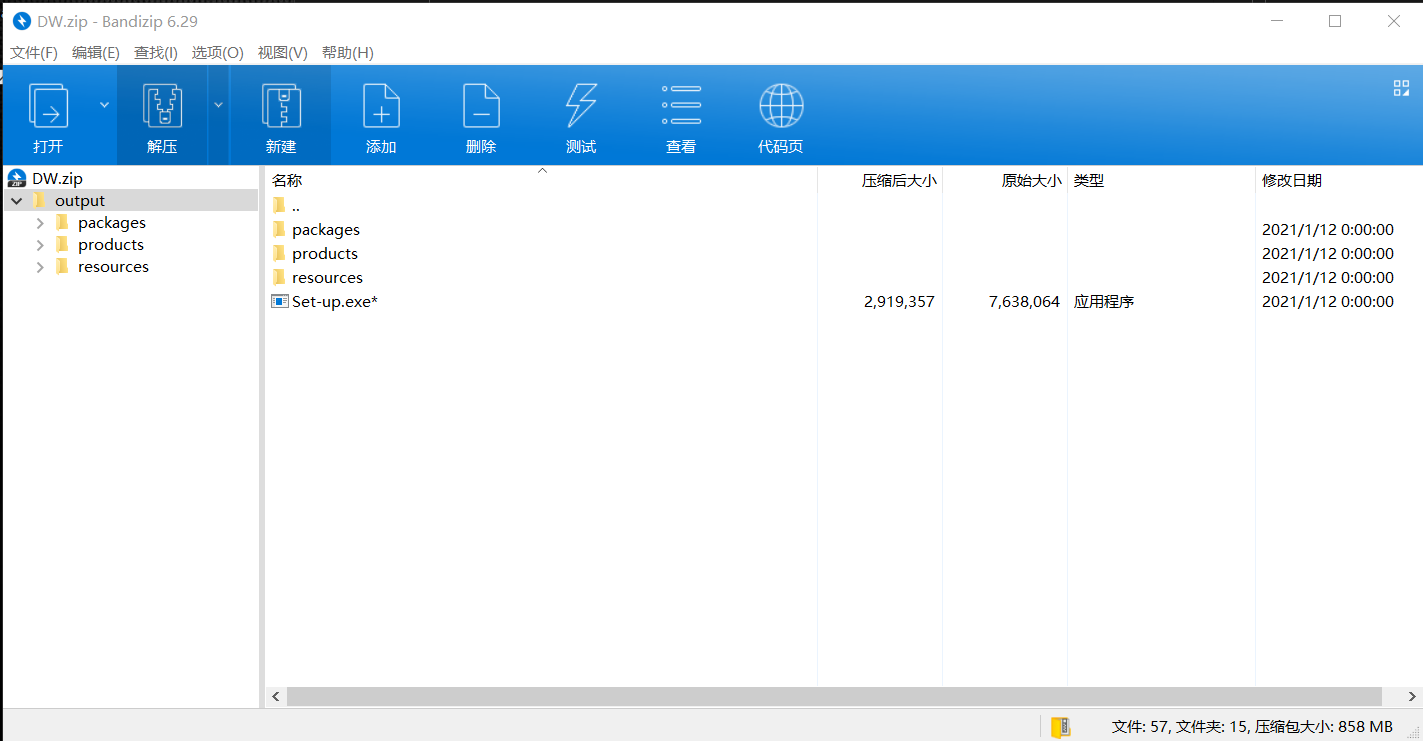Select DW.zip root in the tree
1423x741 pixels.
57,179
